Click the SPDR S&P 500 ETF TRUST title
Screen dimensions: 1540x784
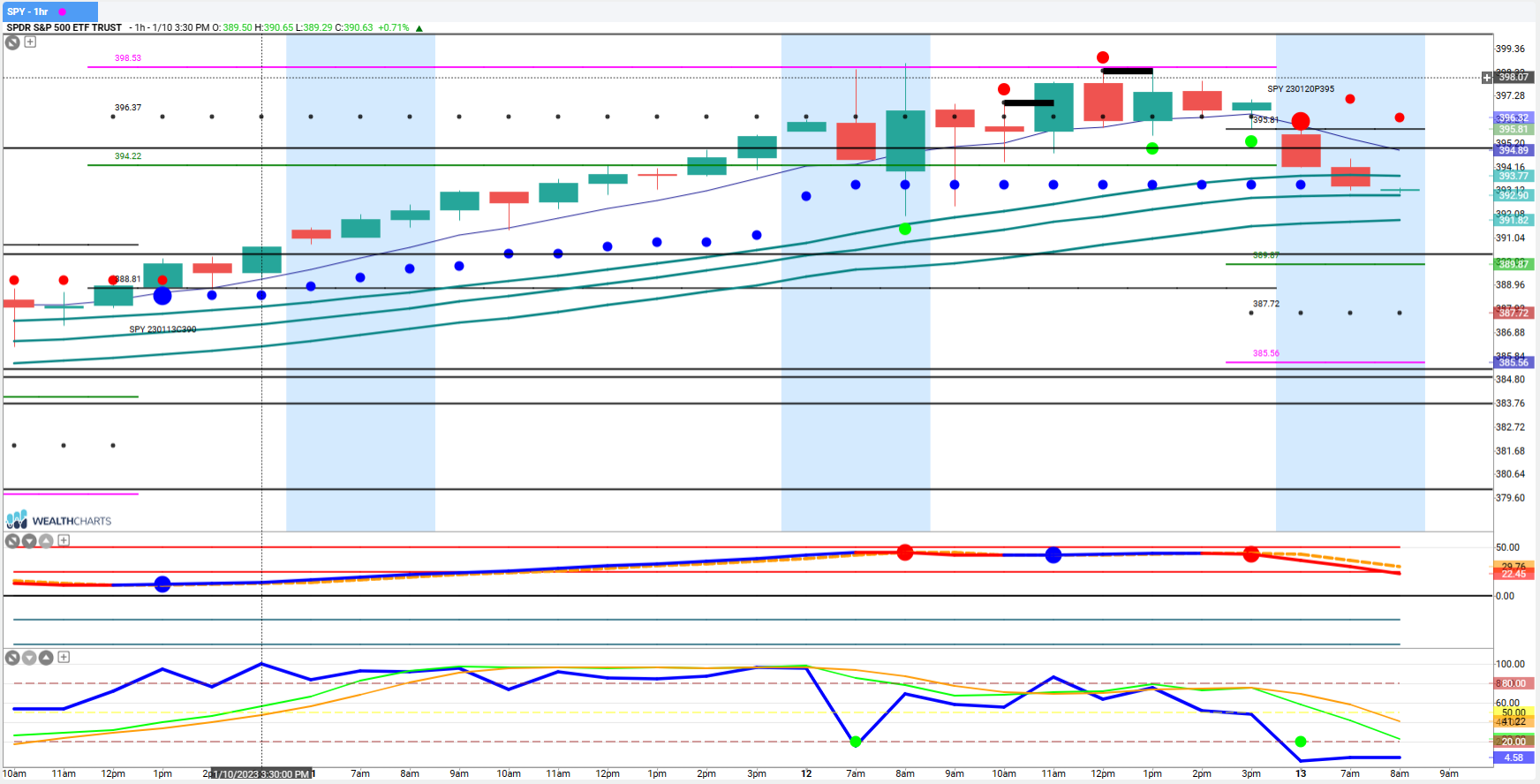point(64,27)
